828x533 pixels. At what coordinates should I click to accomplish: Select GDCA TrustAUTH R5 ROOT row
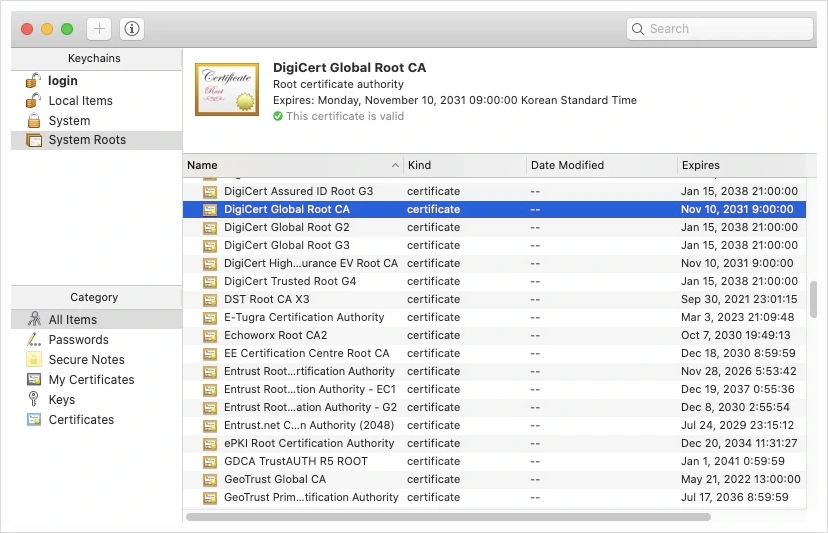click(494, 461)
